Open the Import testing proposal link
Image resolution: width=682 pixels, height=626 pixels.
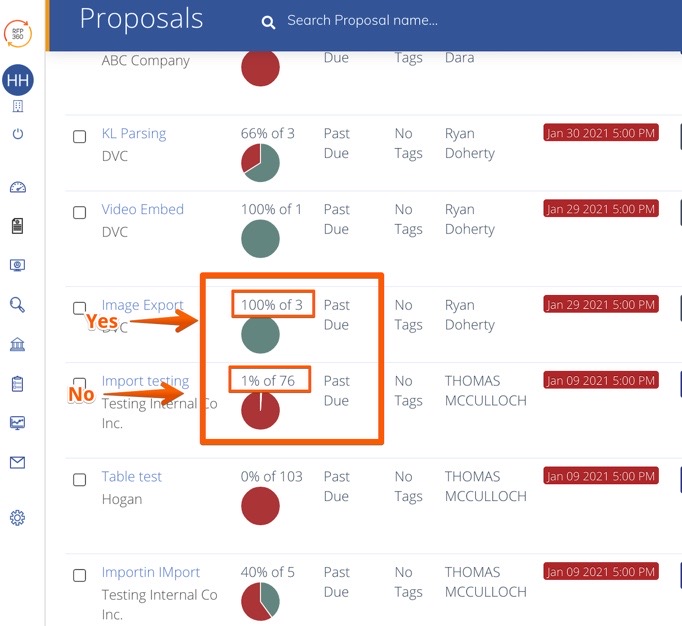[x=145, y=381]
